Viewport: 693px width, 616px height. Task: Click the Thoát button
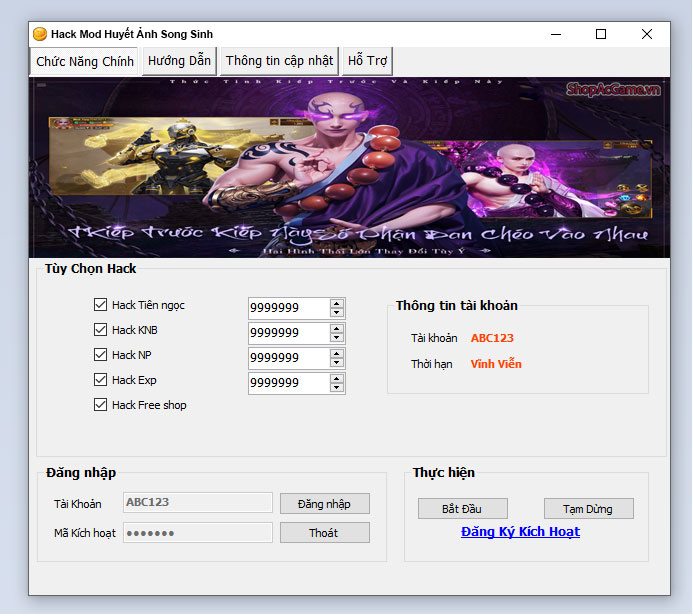[x=325, y=533]
